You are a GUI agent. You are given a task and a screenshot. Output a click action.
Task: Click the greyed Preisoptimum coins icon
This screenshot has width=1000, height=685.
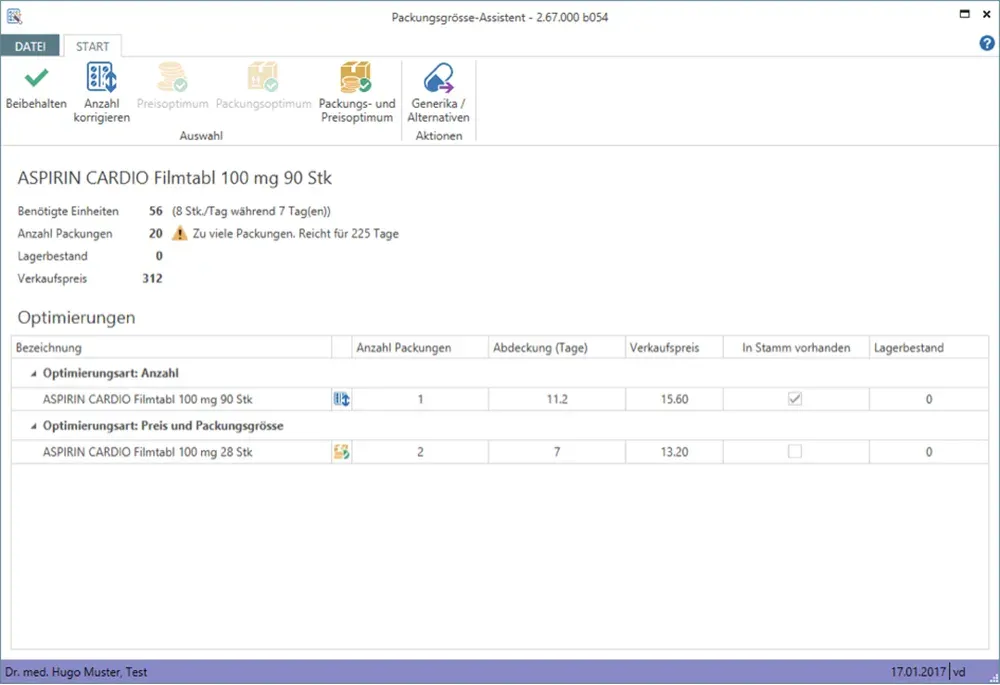172,77
